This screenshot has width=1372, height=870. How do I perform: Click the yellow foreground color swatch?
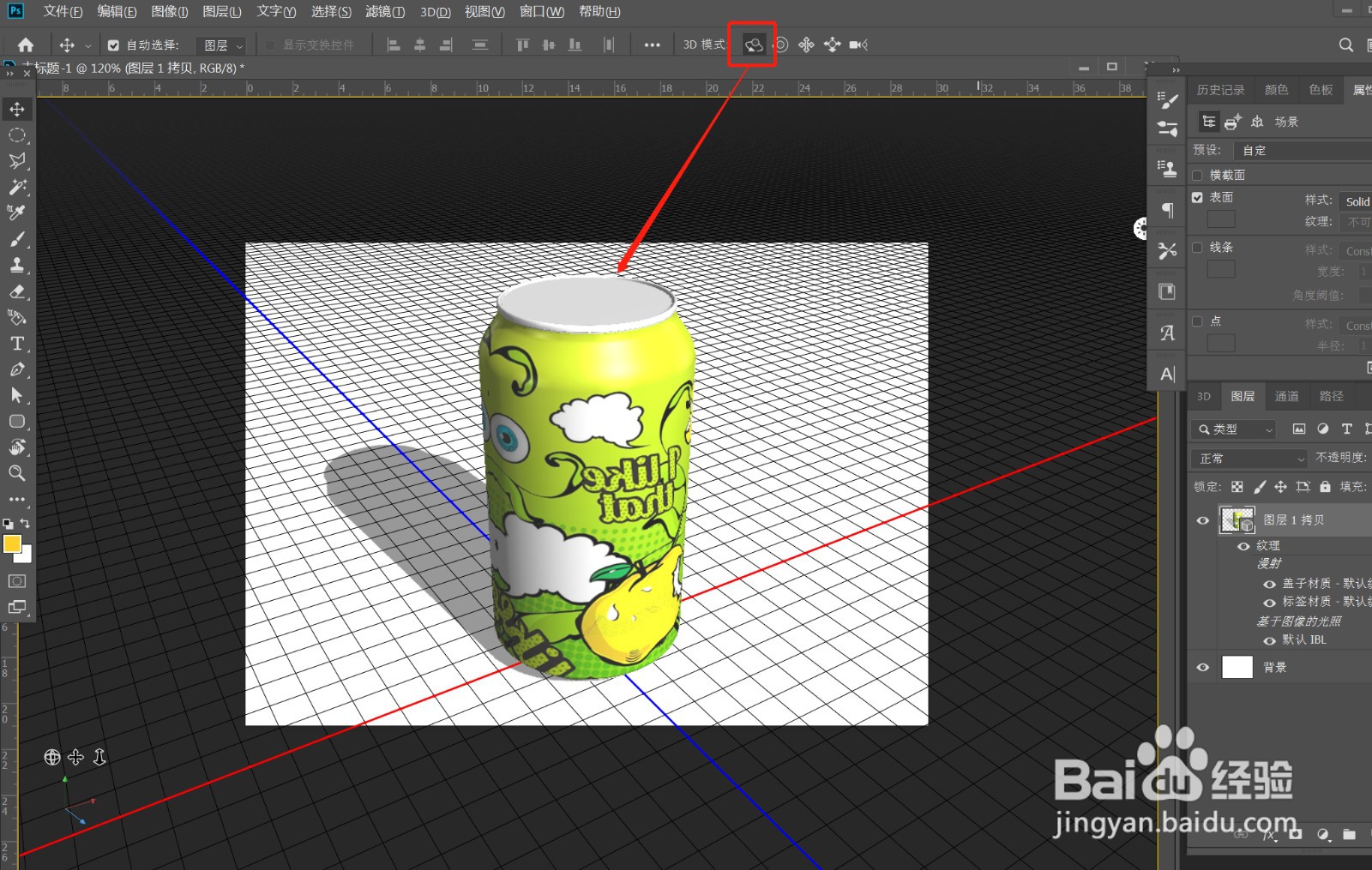(x=12, y=544)
